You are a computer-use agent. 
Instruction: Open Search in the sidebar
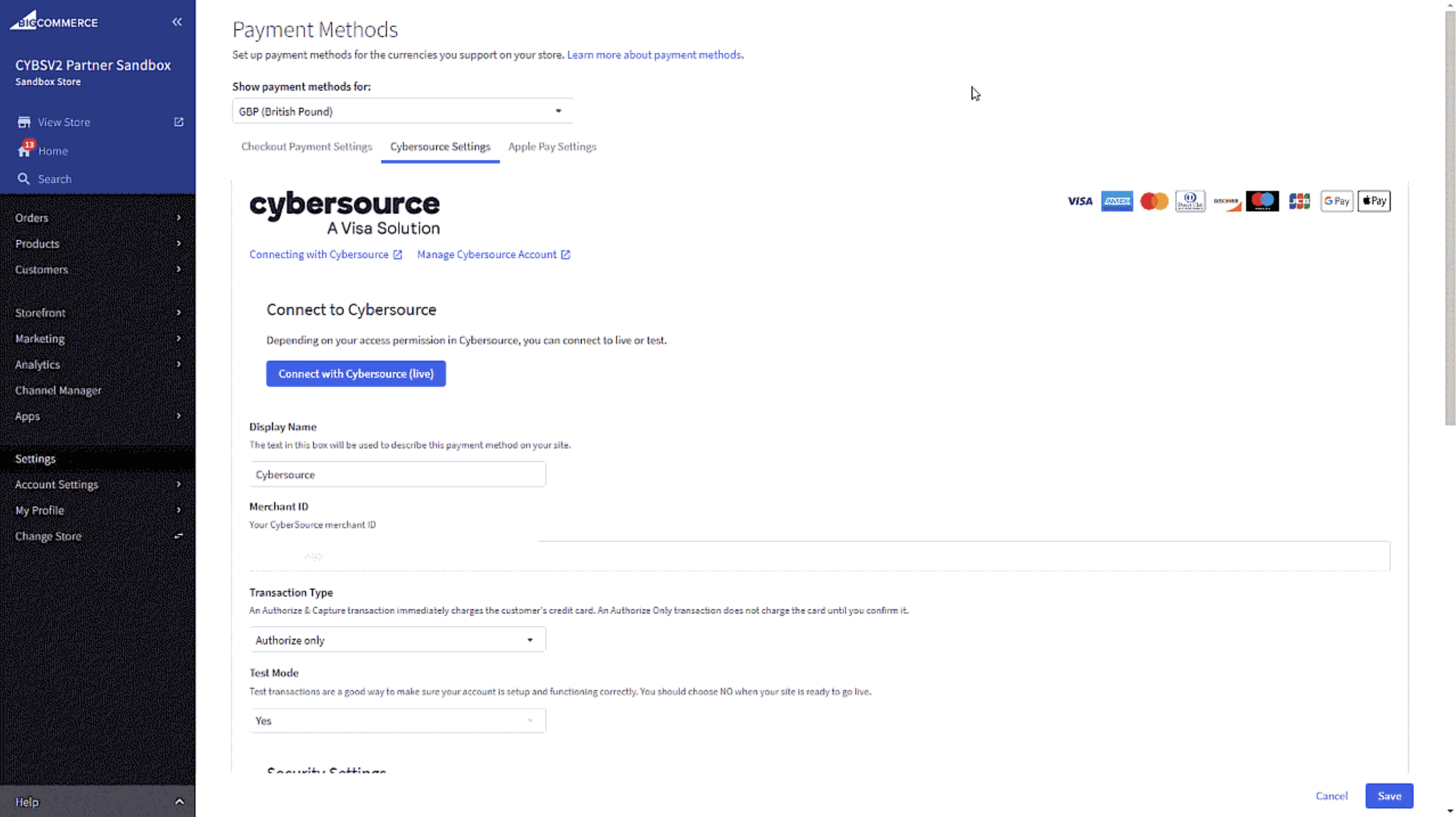pyautogui.click(x=55, y=179)
